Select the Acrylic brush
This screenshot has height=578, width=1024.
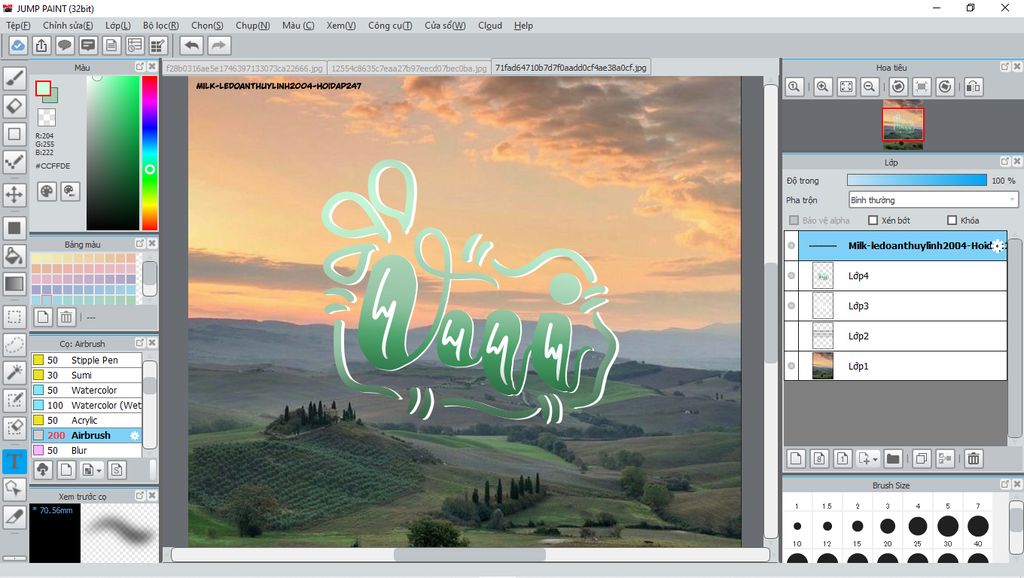86,420
